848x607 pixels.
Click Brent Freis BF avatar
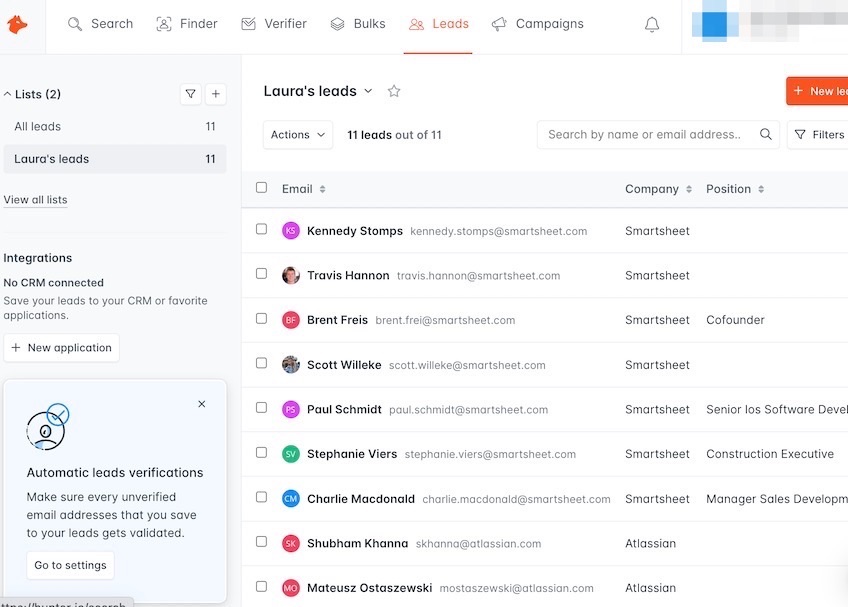point(290,320)
